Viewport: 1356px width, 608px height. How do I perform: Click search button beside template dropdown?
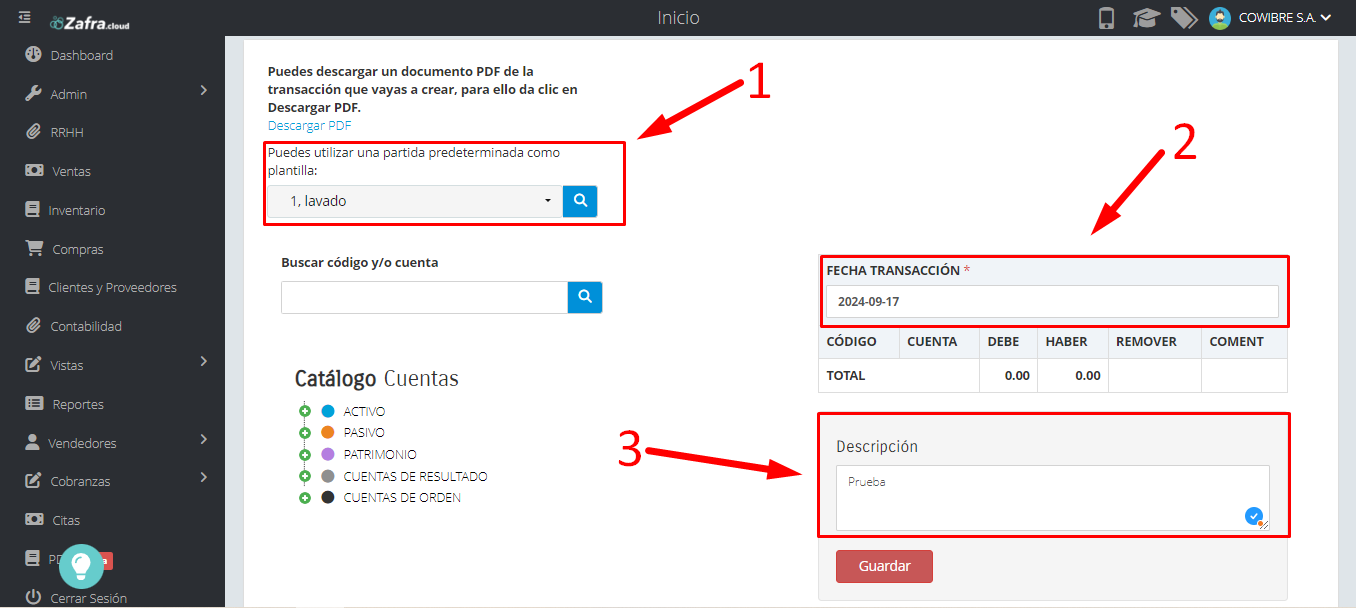pyautogui.click(x=580, y=201)
